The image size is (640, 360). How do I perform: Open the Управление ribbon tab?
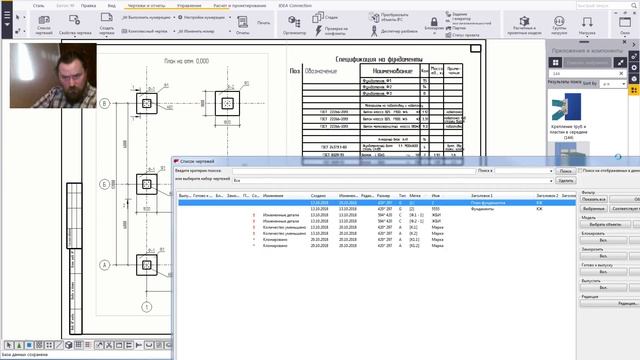coord(189,6)
